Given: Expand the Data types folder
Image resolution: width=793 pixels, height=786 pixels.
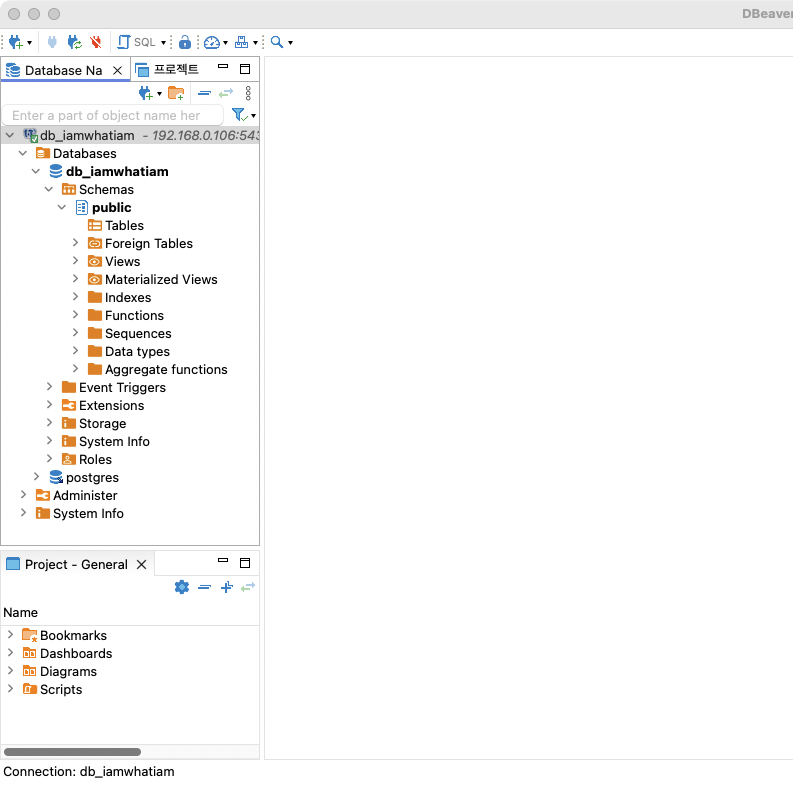Looking at the screenshot, I should coord(75,351).
